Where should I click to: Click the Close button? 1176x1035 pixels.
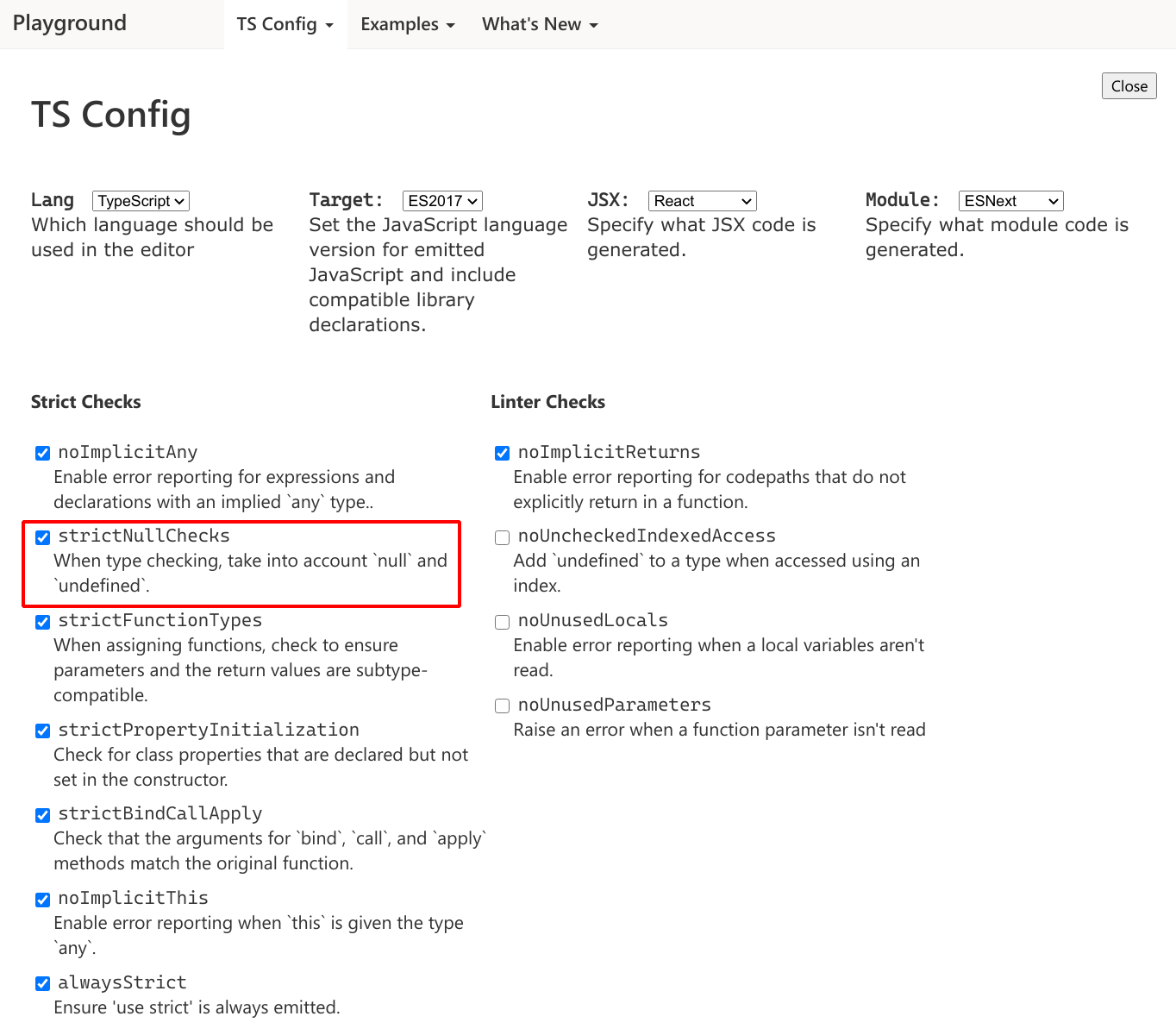[x=1129, y=86]
